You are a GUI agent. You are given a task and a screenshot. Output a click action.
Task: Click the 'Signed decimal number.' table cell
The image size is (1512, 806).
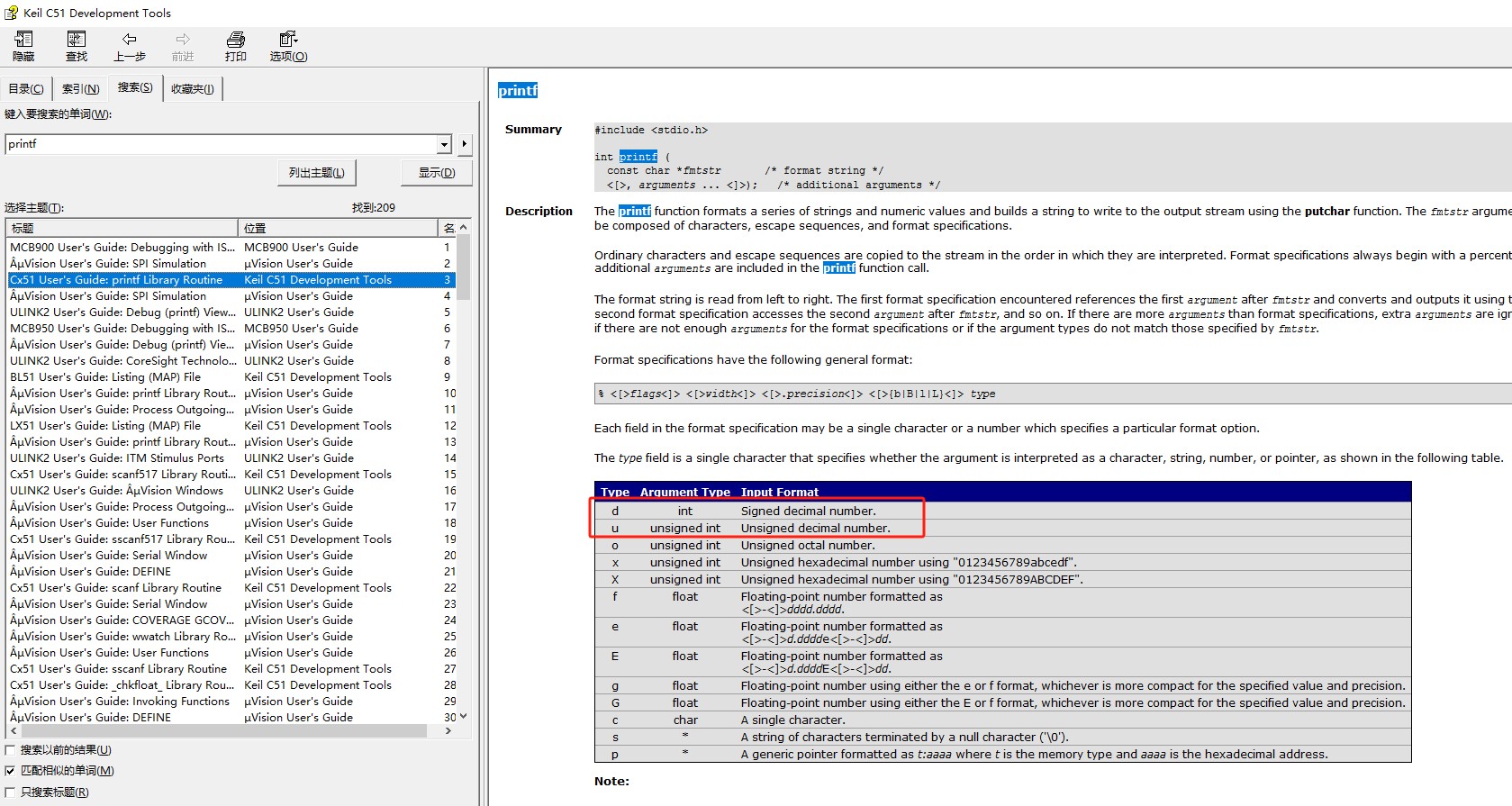coord(809,512)
